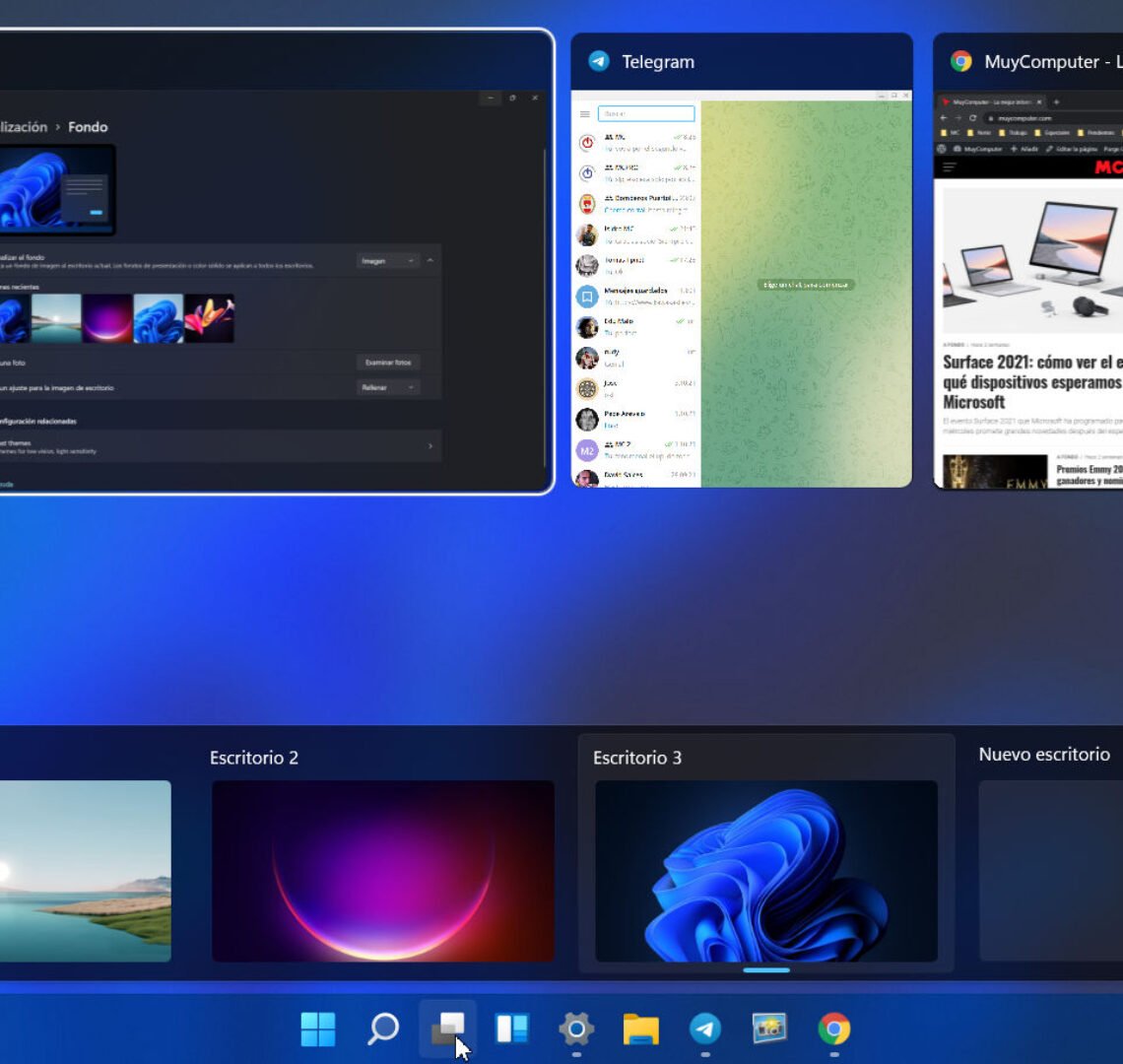Click the Emmy article thumbnail image
1123x1064 pixels.
click(995, 472)
